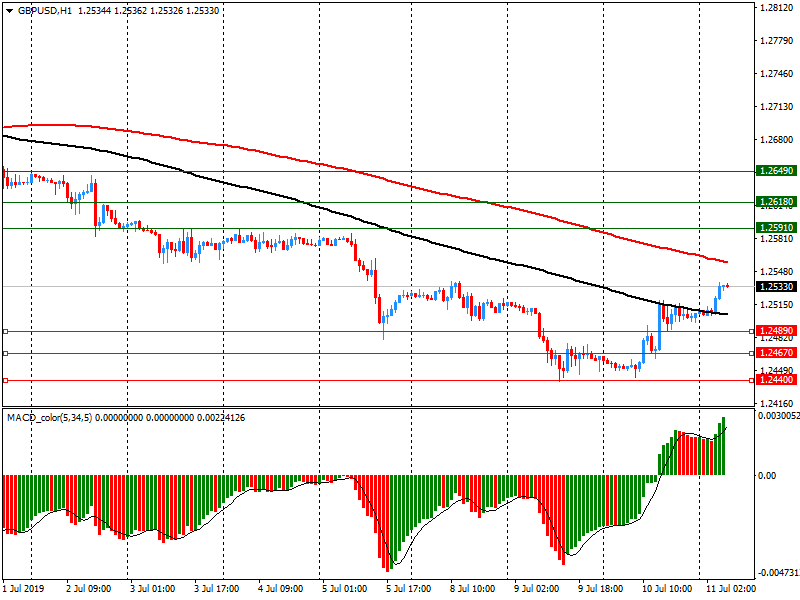
Task: Click the 5 Jul 01:00 time label
Action: 344,589
